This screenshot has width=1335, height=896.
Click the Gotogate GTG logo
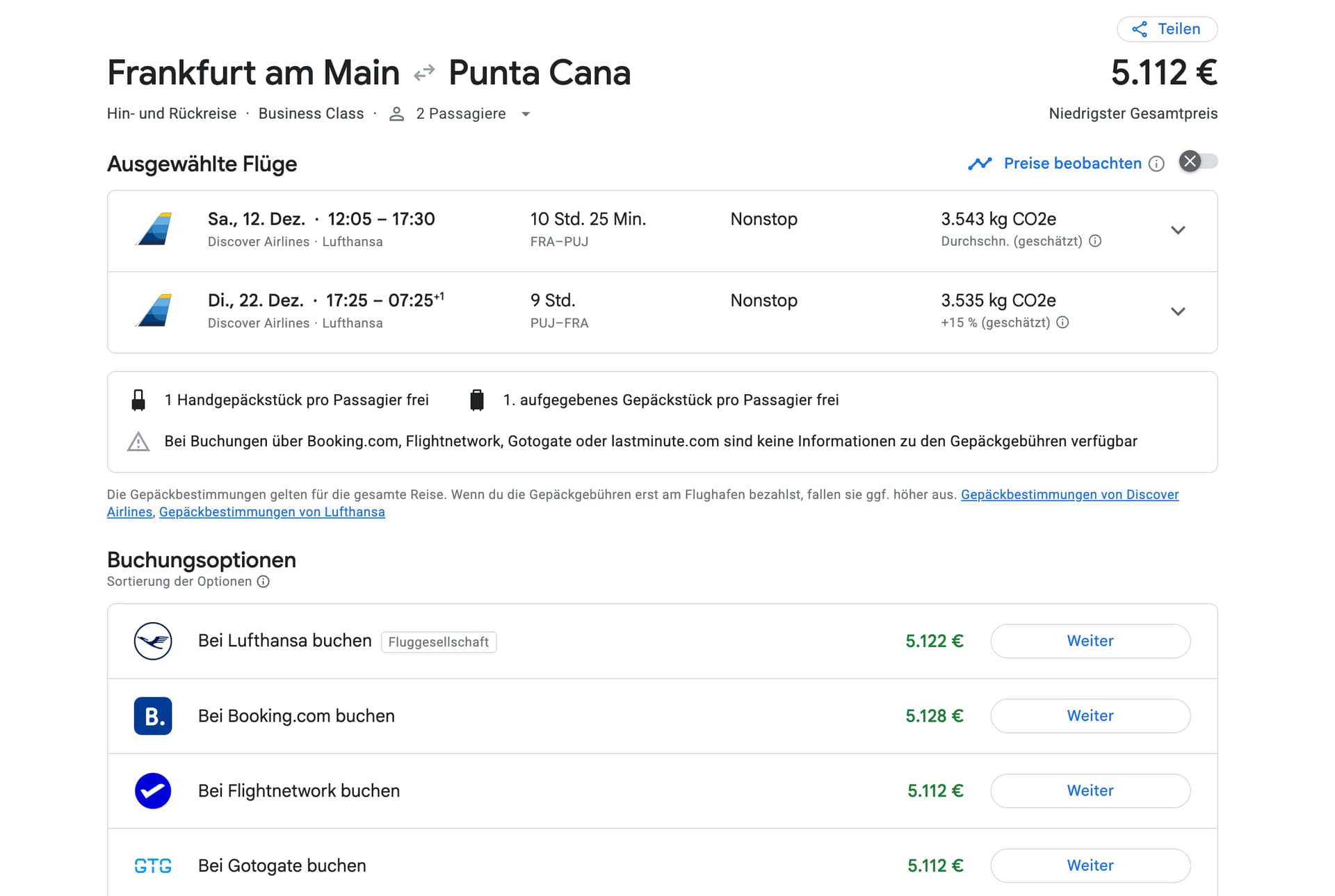[x=153, y=866]
